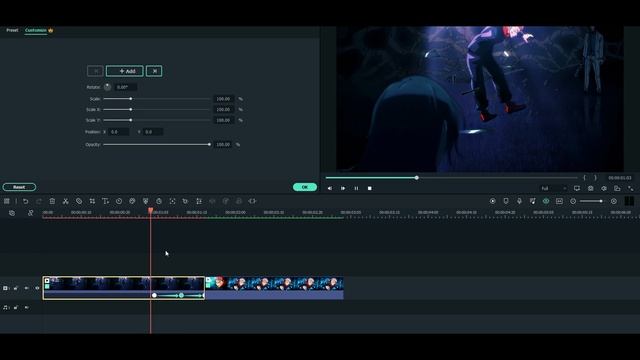Click the timeline zoom out minus icon
The height and width of the screenshot is (360, 640).
573,201
